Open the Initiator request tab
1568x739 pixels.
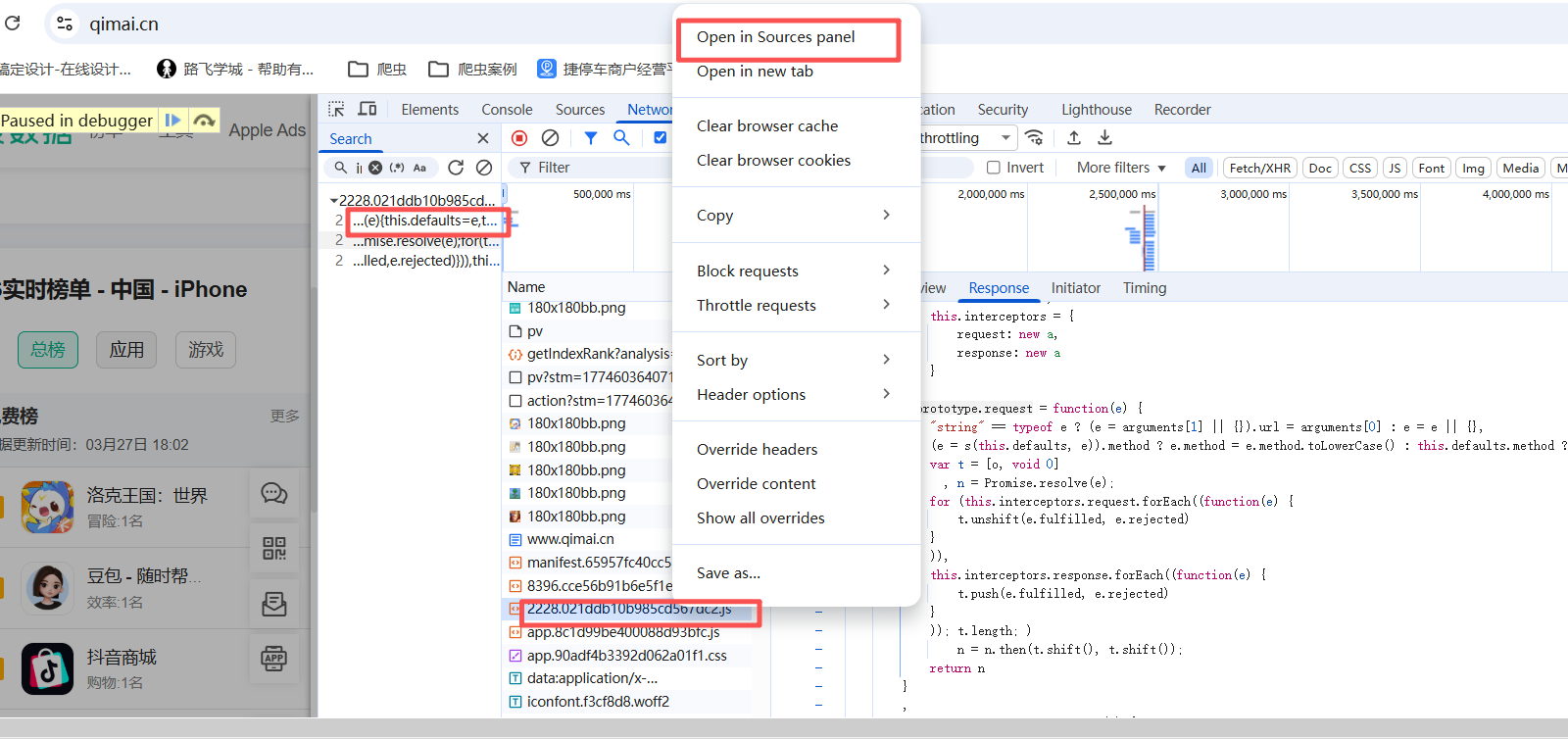1075,288
